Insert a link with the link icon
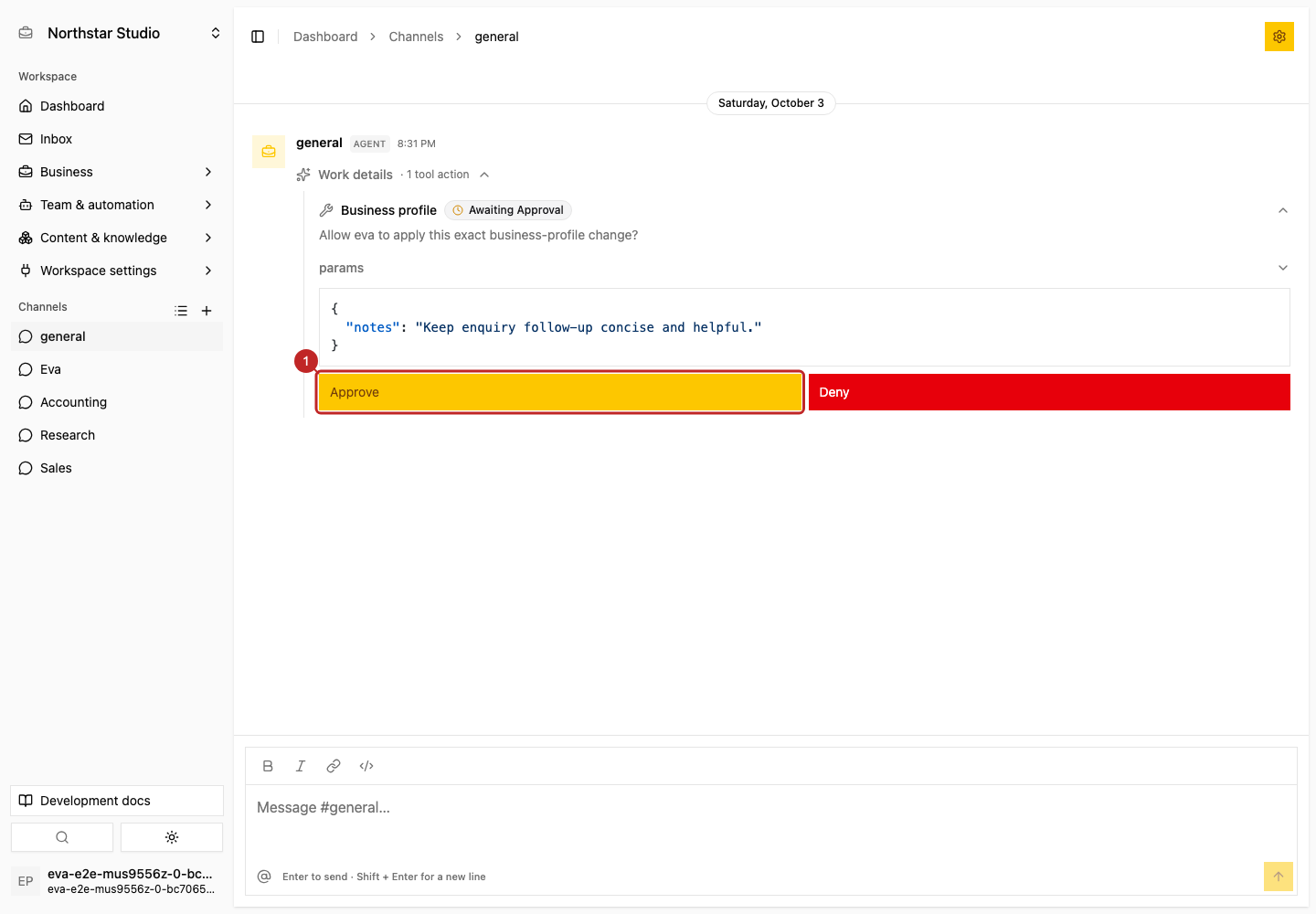 (334, 766)
